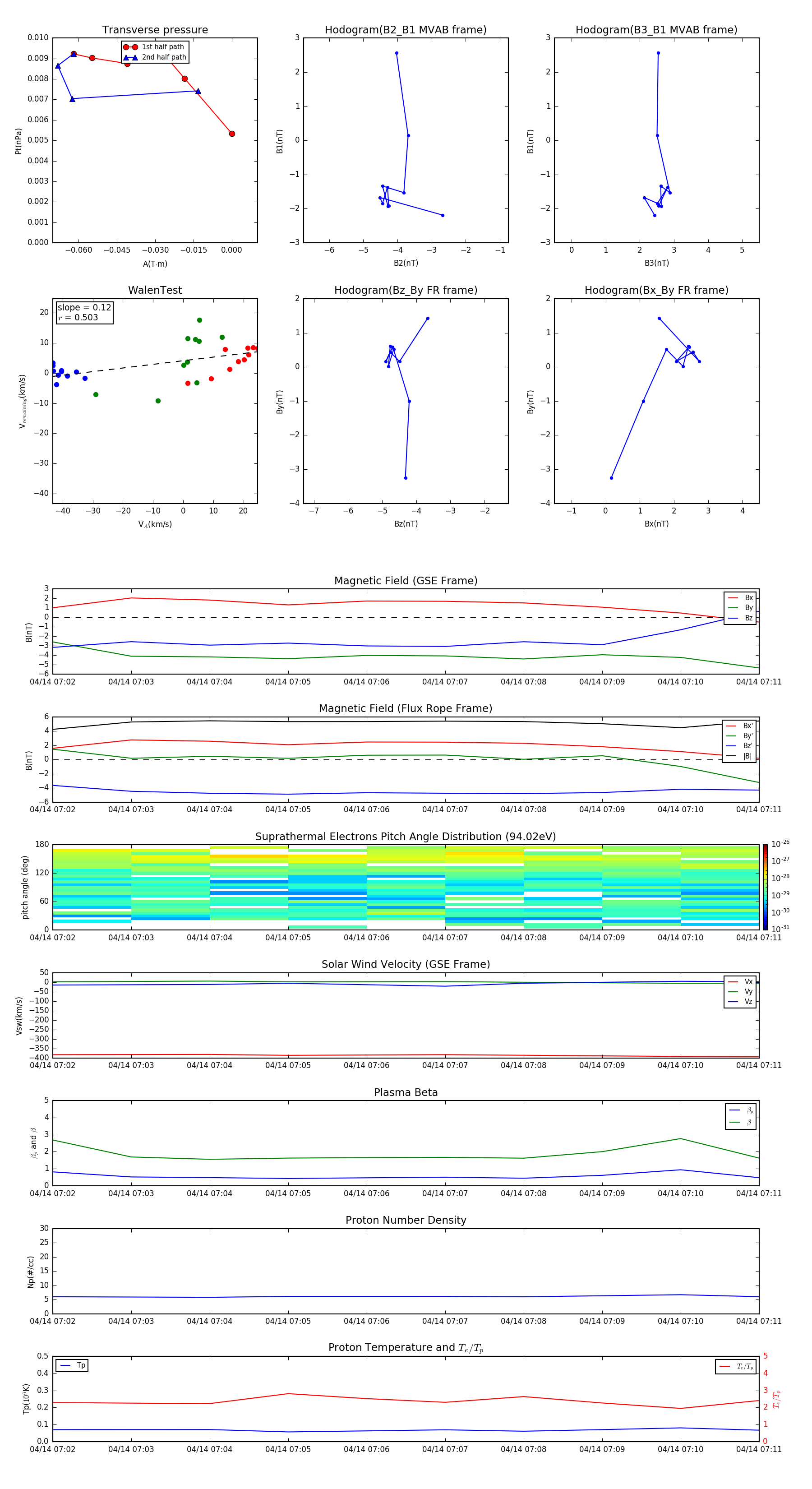Click the pitch angle color scale bar
This screenshot has height=1489, width=812.
click(x=765, y=887)
